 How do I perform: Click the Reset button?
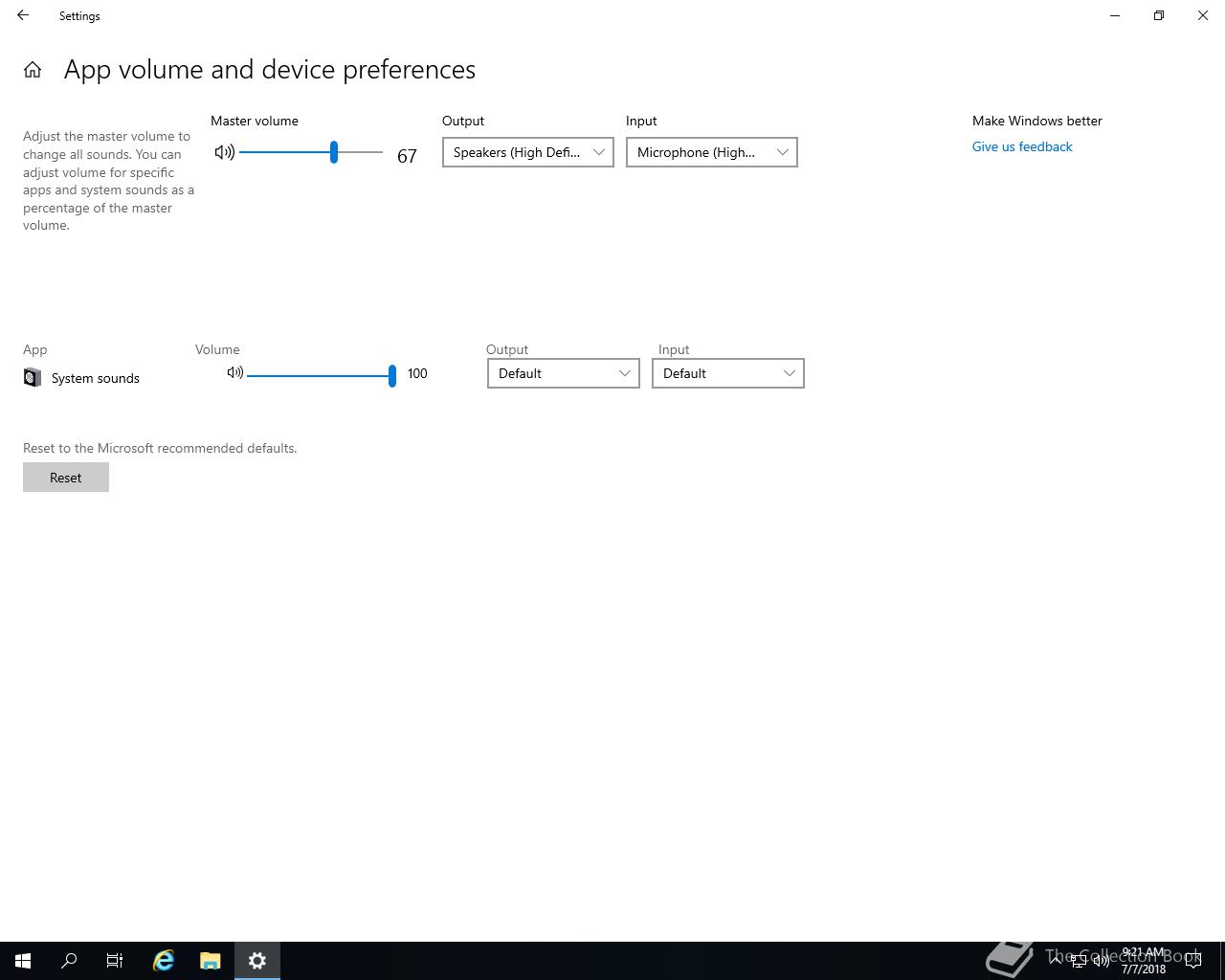[x=66, y=478]
